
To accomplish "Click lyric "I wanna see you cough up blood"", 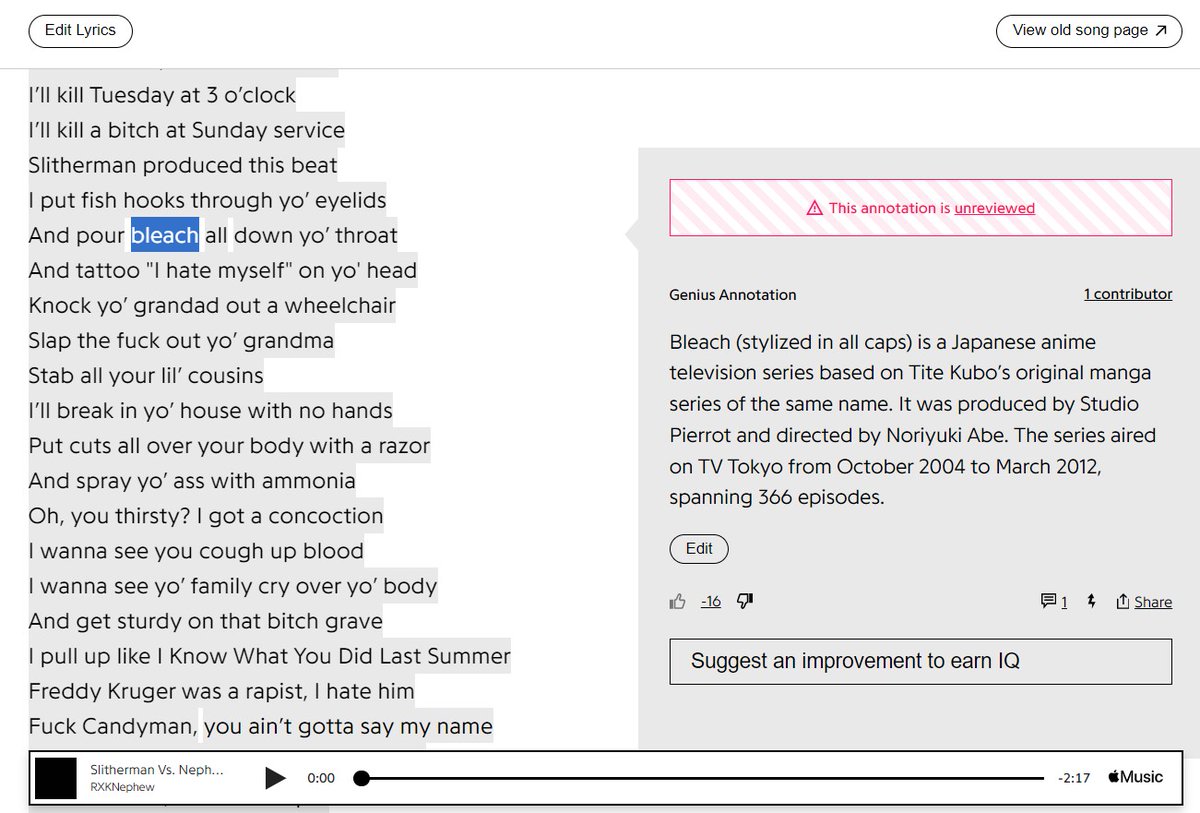I will [196, 551].
